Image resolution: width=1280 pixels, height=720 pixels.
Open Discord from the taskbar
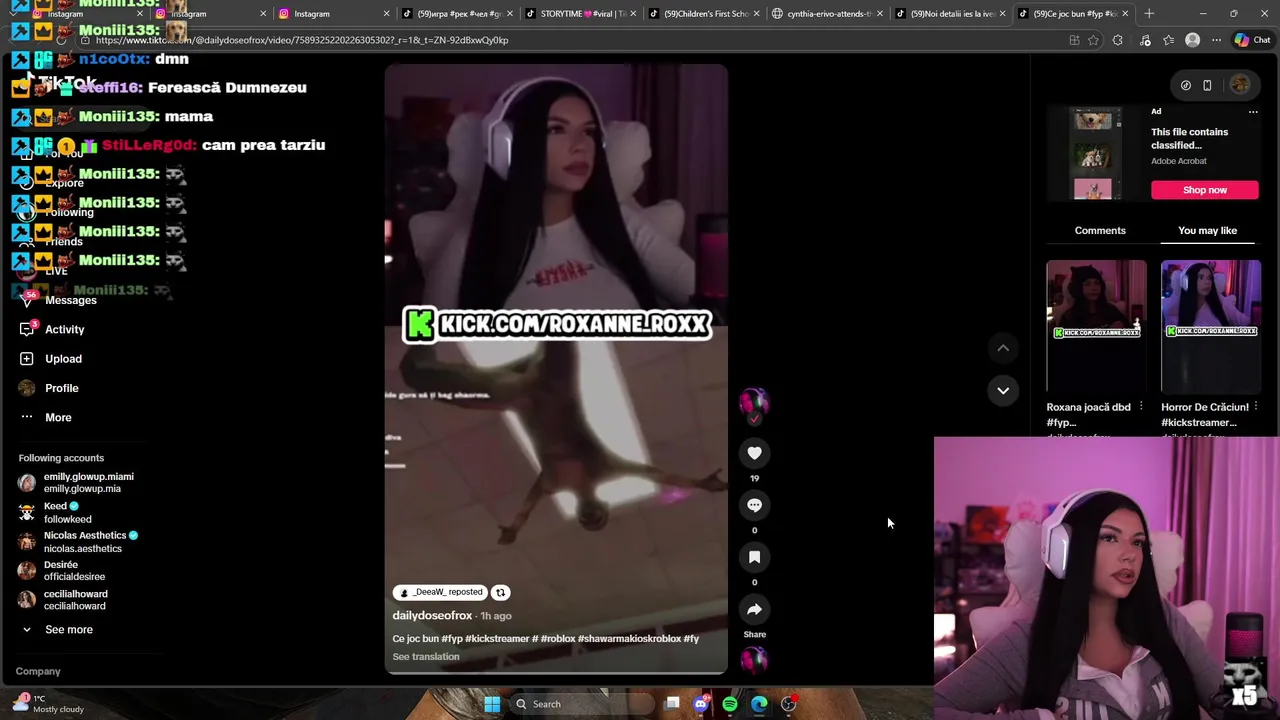click(x=701, y=704)
